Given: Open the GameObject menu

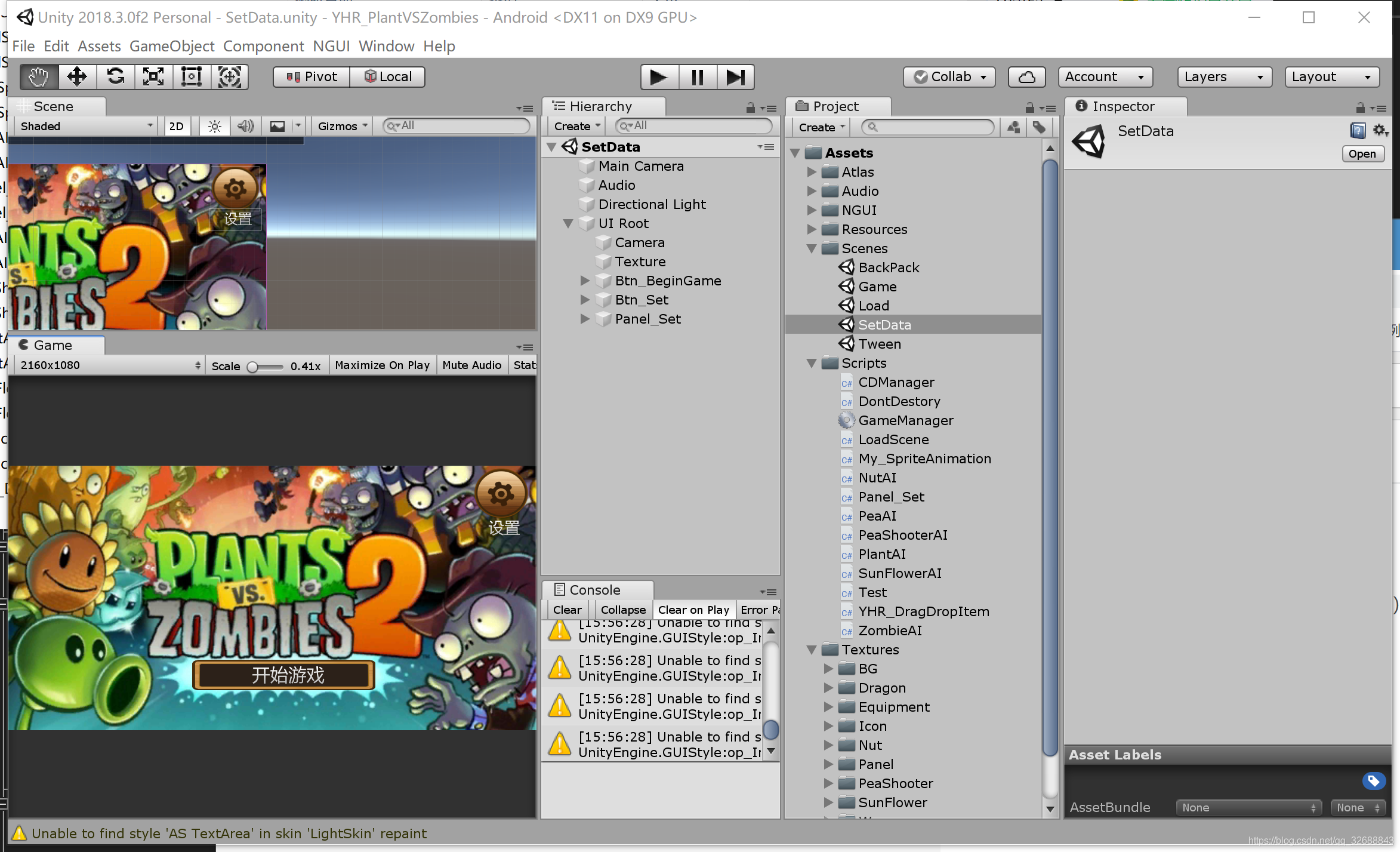Looking at the screenshot, I should pos(172,46).
